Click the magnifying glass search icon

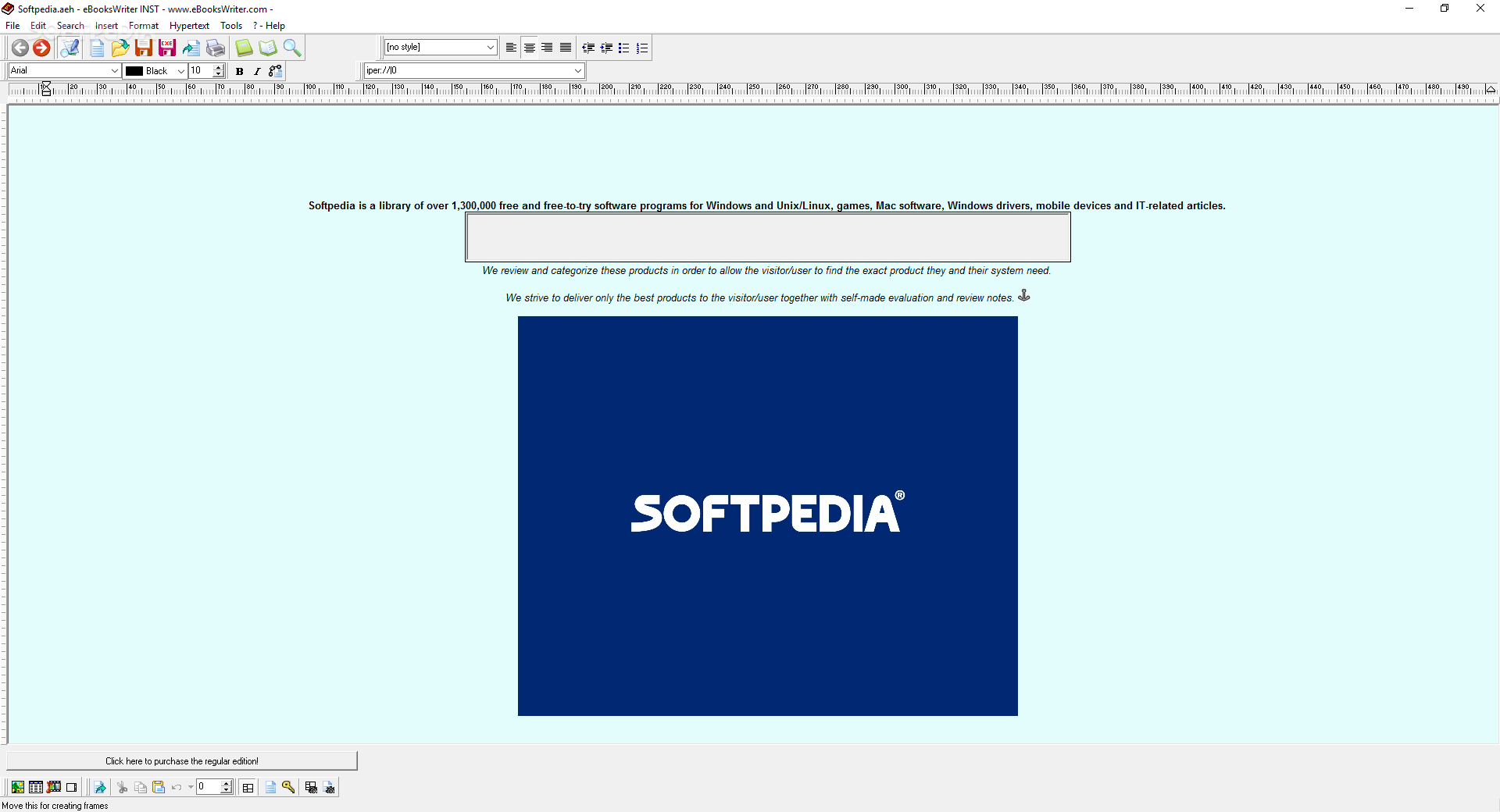tap(292, 48)
